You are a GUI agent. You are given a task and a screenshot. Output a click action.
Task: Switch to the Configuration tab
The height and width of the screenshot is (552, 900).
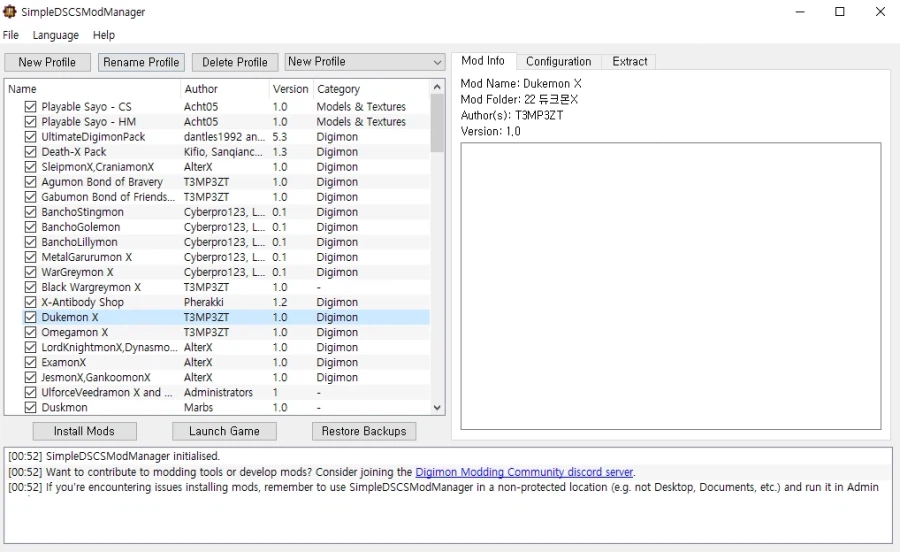click(x=558, y=61)
